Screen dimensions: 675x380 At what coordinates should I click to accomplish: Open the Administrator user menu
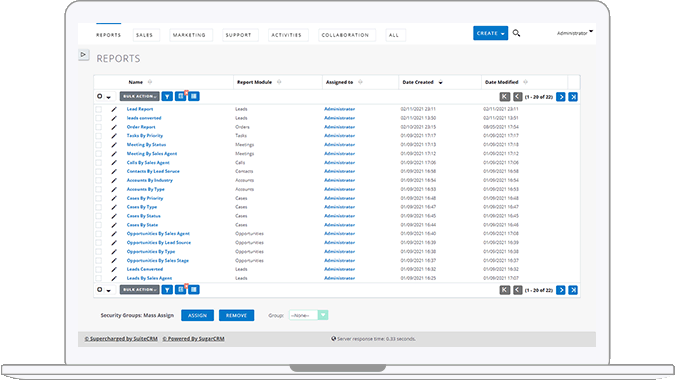(x=574, y=33)
